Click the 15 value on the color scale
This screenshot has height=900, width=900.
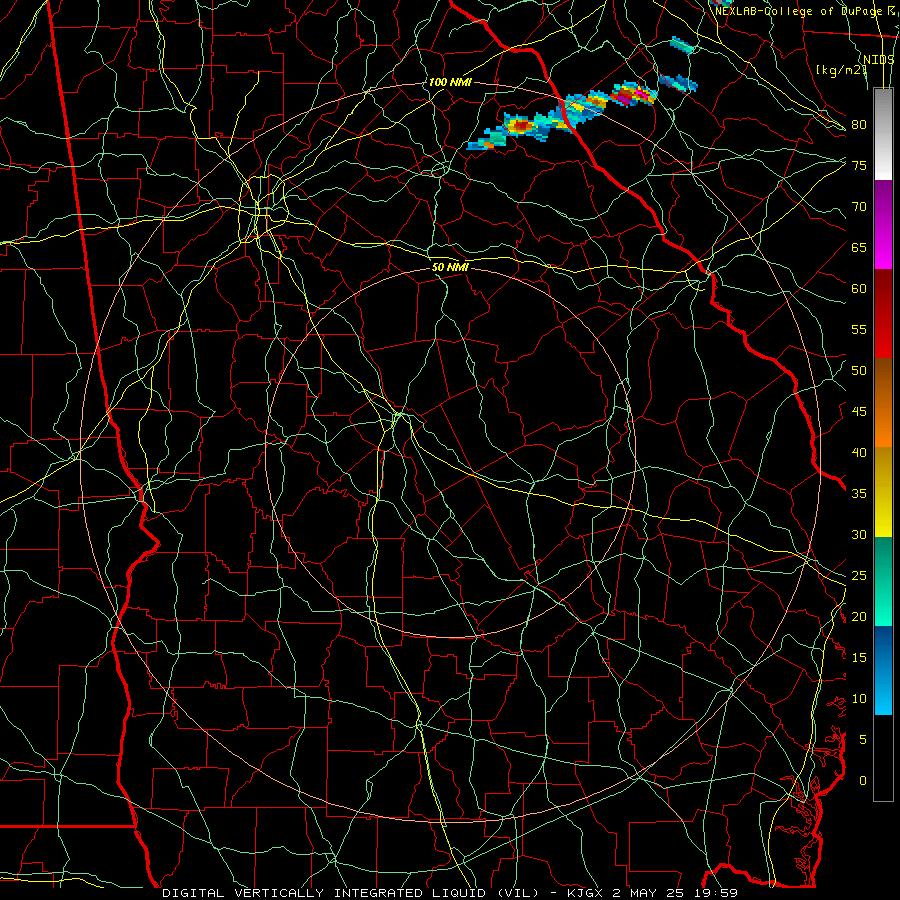click(x=859, y=658)
